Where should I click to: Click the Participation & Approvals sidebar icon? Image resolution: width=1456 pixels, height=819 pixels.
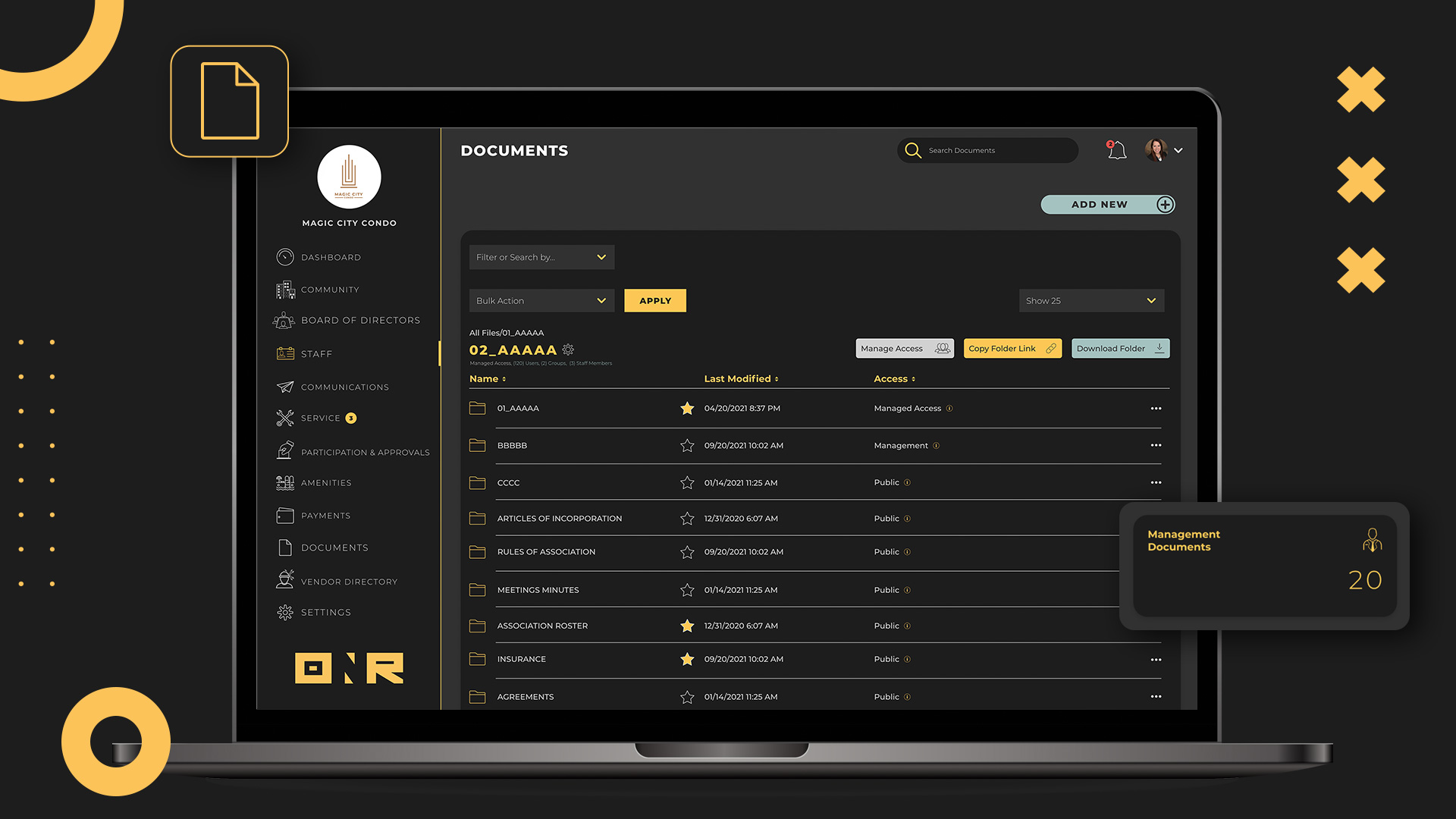click(284, 450)
